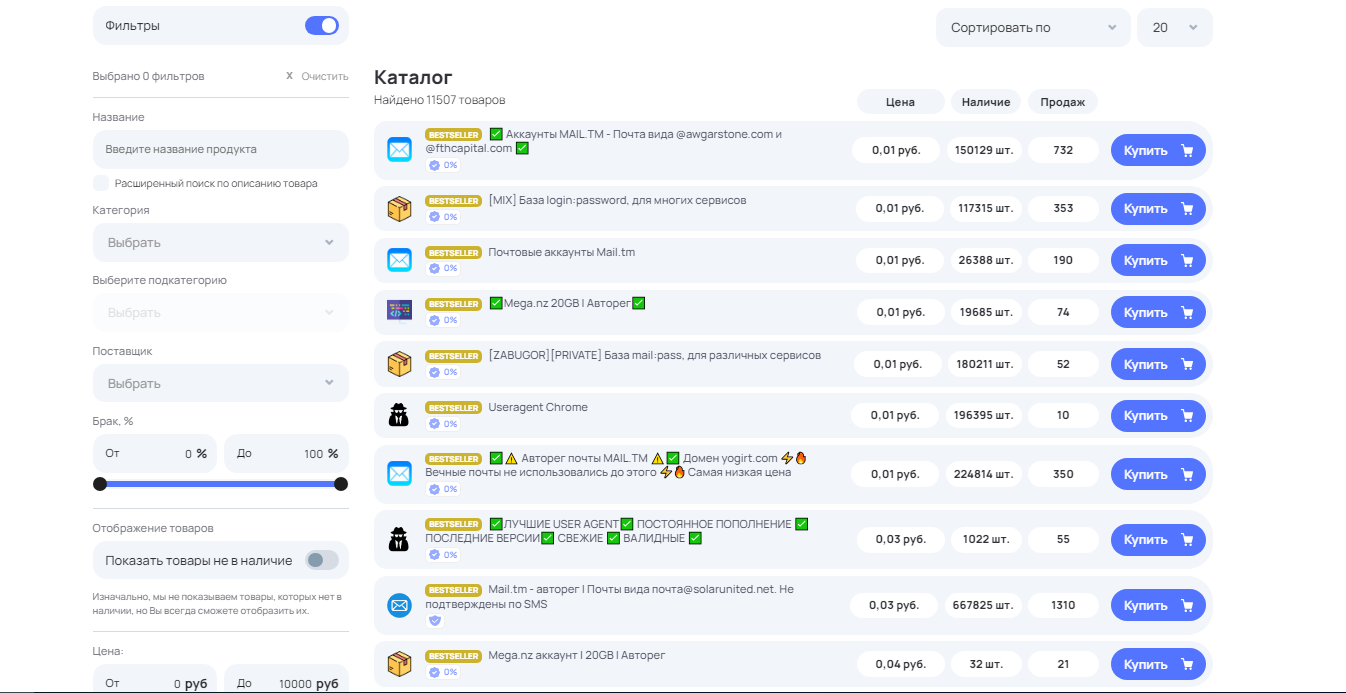Open the Useragent Chrome product title
Viewport: 1346px width, 693px height.
pos(538,407)
